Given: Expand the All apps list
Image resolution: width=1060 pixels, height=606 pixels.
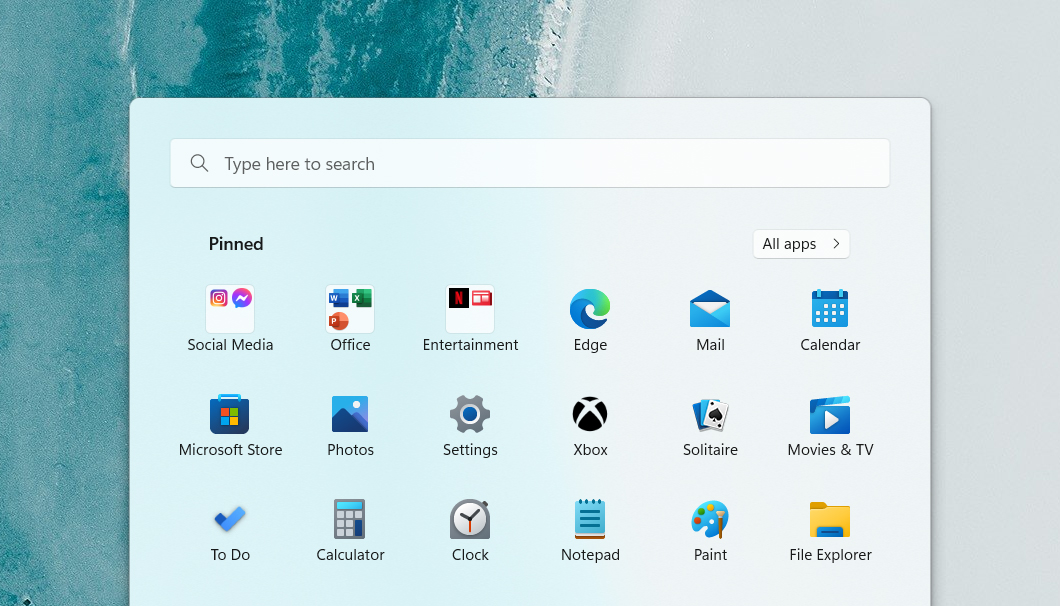Looking at the screenshot, I should [x=800, y=243].
